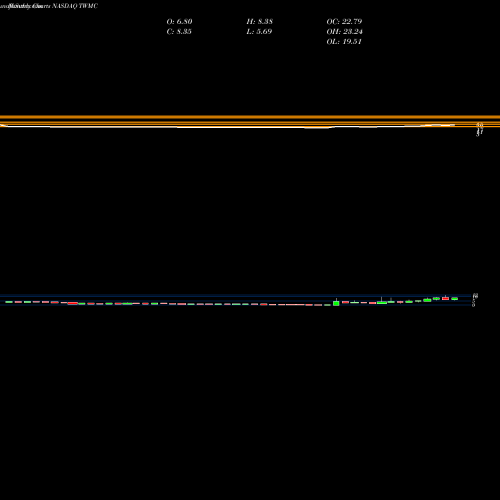Select the low value L: 5.69
Image resolution: width=500 pixels, height=500 pixels.
point(259,31)
